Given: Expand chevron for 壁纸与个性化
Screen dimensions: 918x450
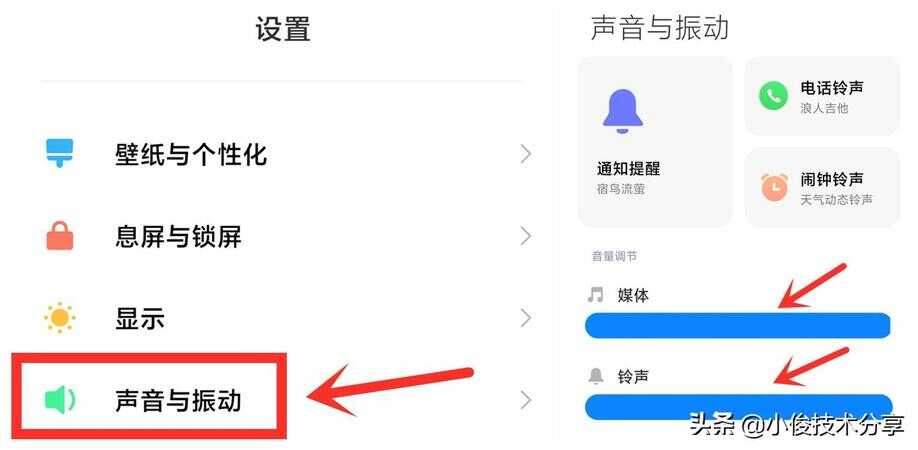Looking at the screenshot, I should [x=526, y=154].
